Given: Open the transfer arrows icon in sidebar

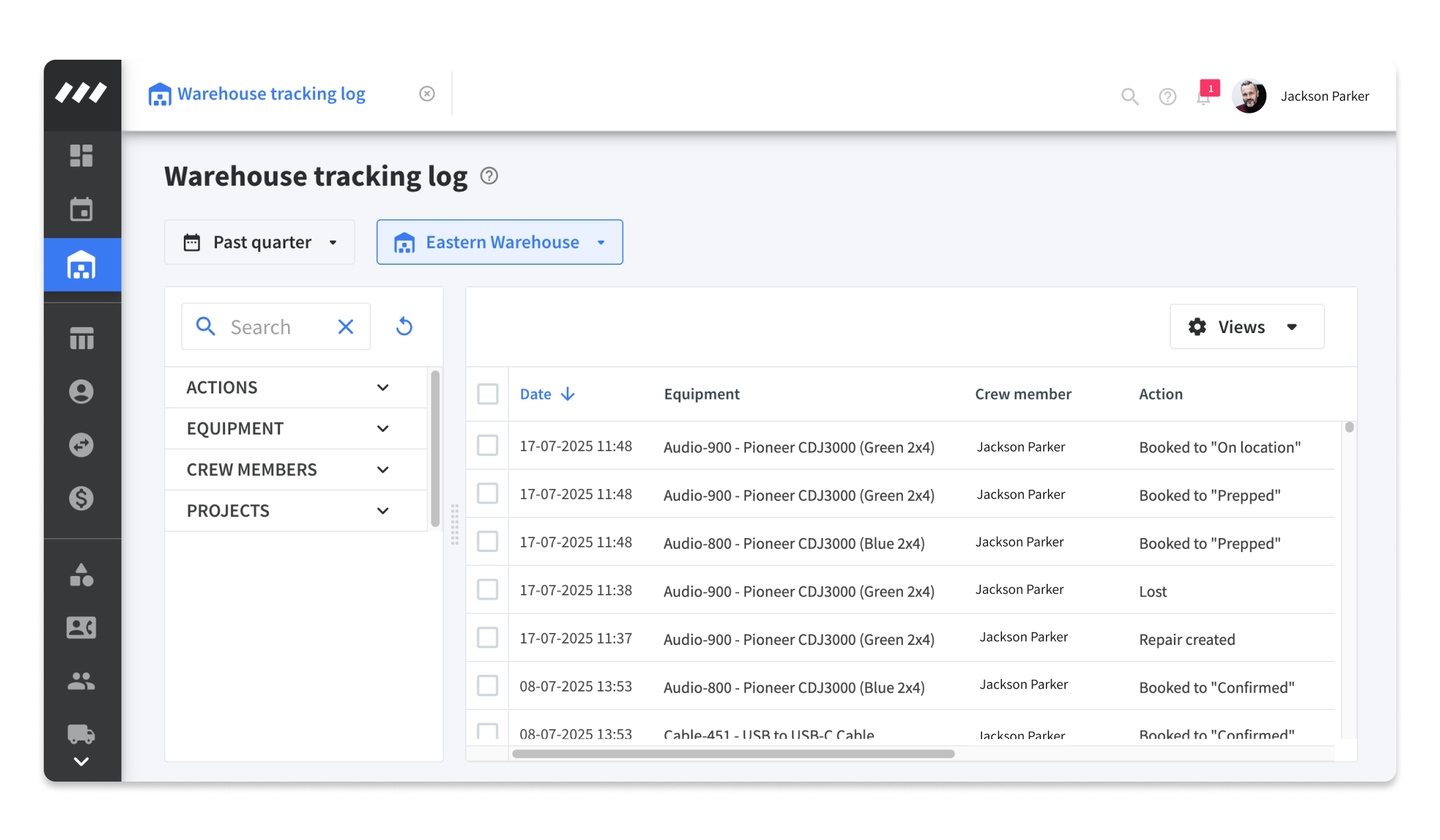Looking at the screenshot, I should [x=82, y=445].
